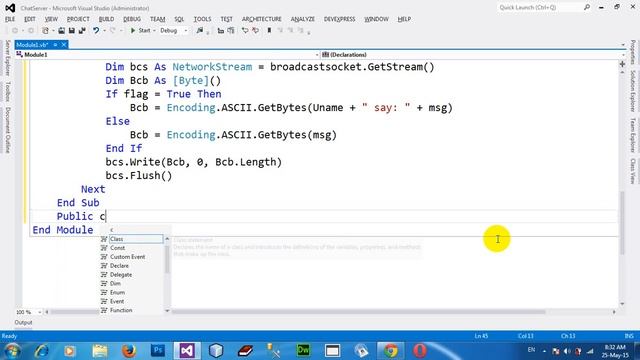Click the Windows Start orb
640x360 pixels.
coord(12,350)
